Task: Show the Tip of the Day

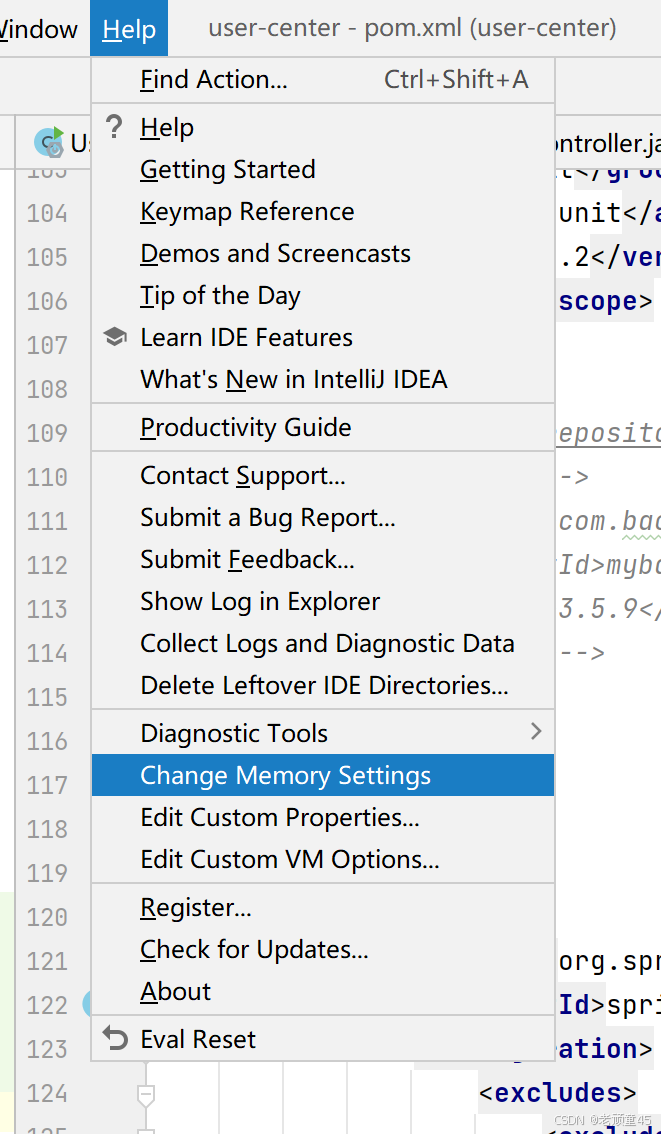Action: 220,296
